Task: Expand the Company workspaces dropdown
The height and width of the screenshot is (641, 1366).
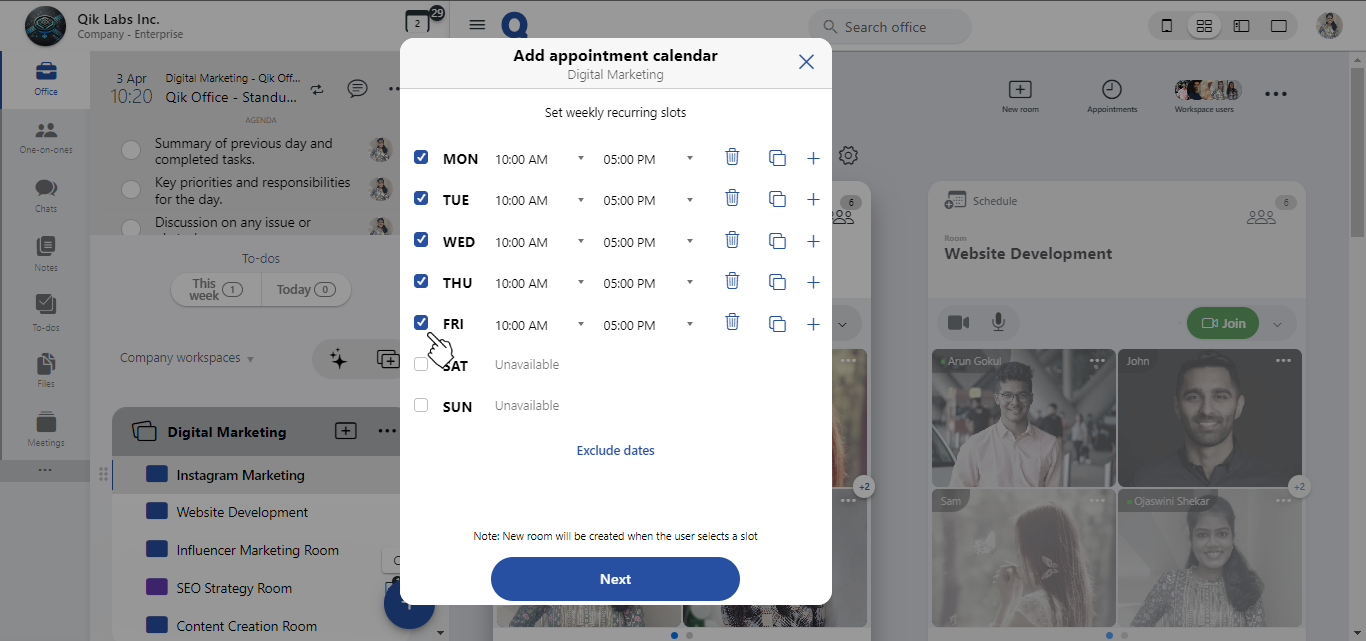Action: point(187,358)
